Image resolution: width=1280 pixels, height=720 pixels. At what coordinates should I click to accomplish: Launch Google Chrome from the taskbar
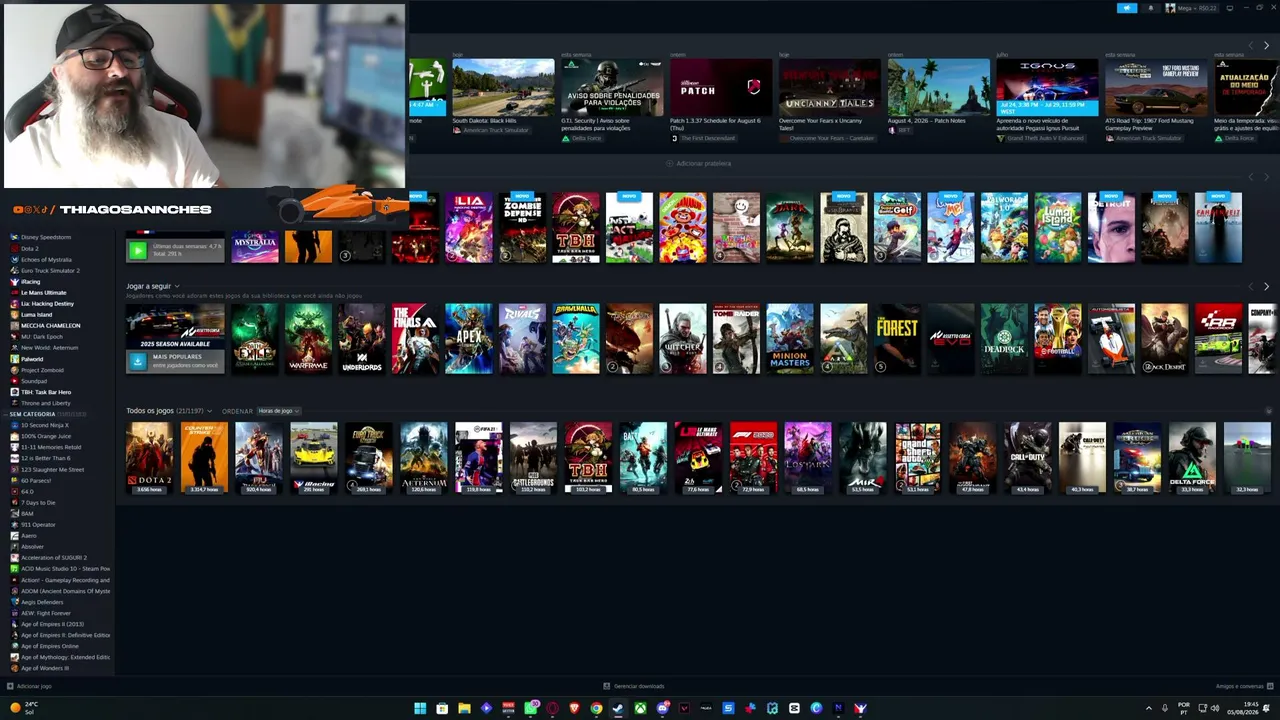[596, 708]
